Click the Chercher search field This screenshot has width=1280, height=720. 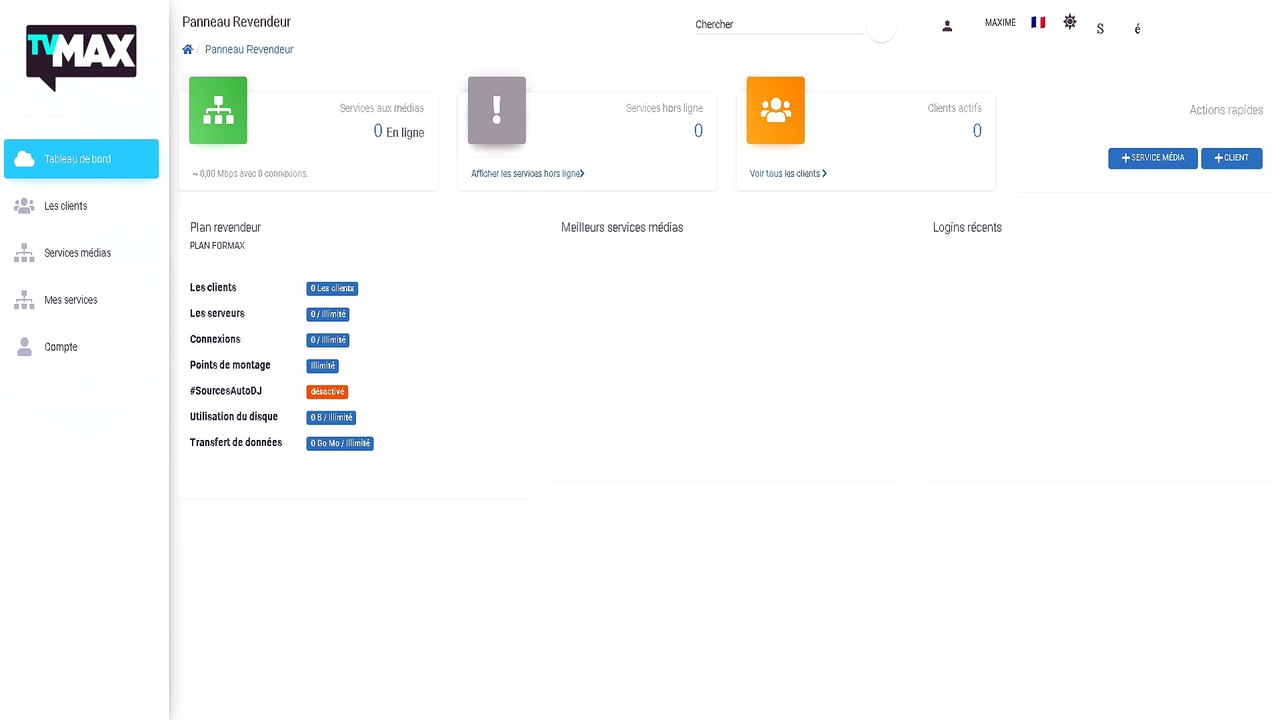(x=779, y=24)
